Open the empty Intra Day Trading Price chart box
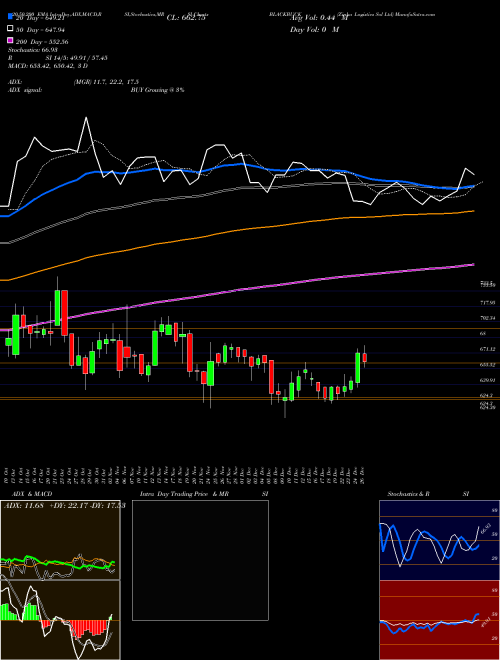500x660 pixels. [x=200, y=560]
